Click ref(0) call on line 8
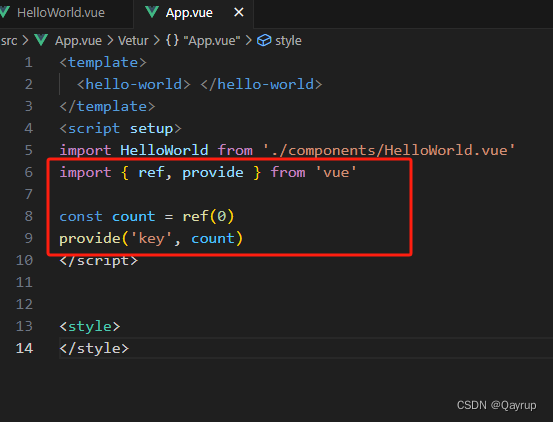This screenshot has height=422, width=553. [x=208, y=216]
